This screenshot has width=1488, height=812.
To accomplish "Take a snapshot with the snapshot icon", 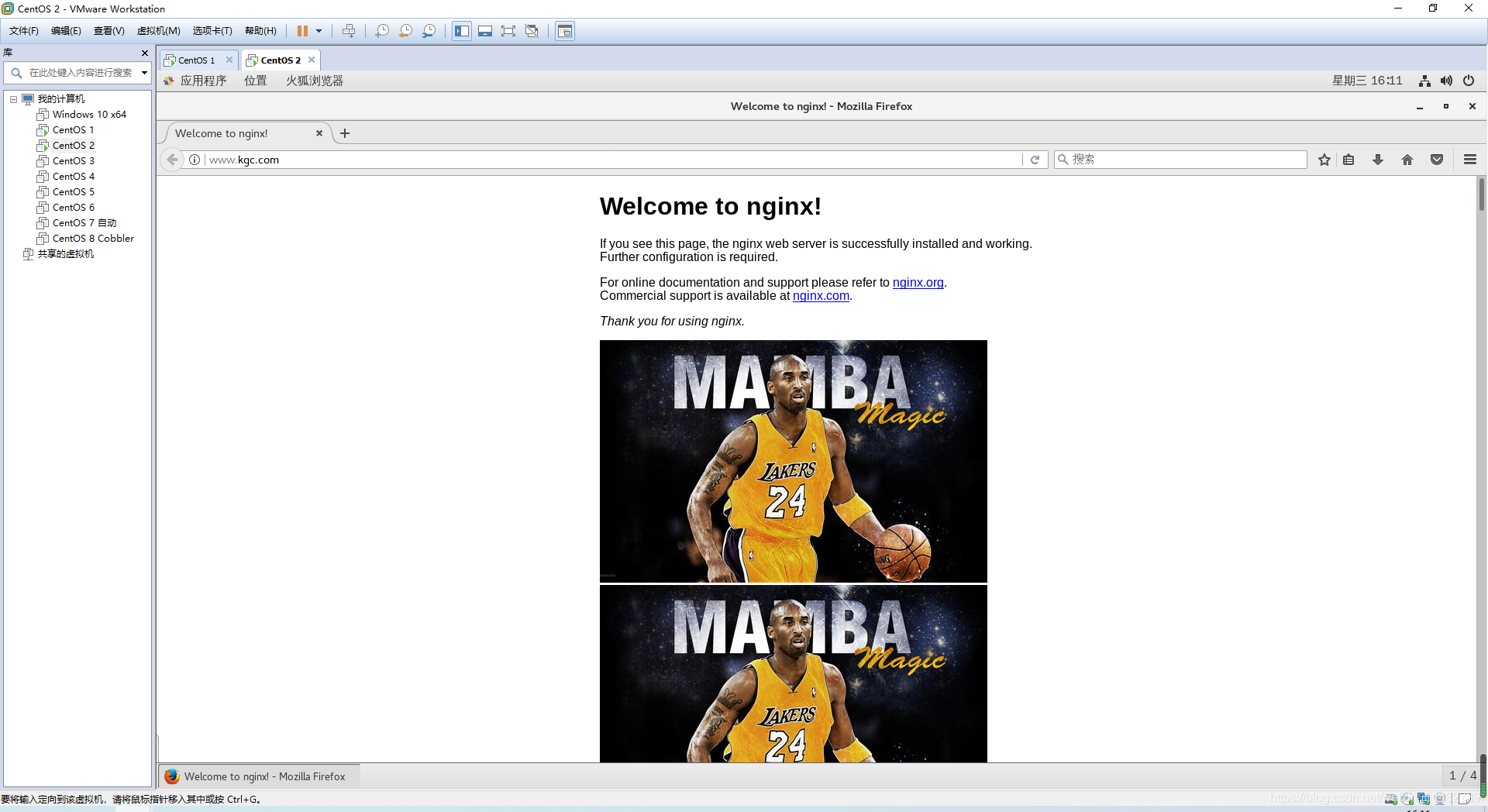I will (x=382, y=31).
